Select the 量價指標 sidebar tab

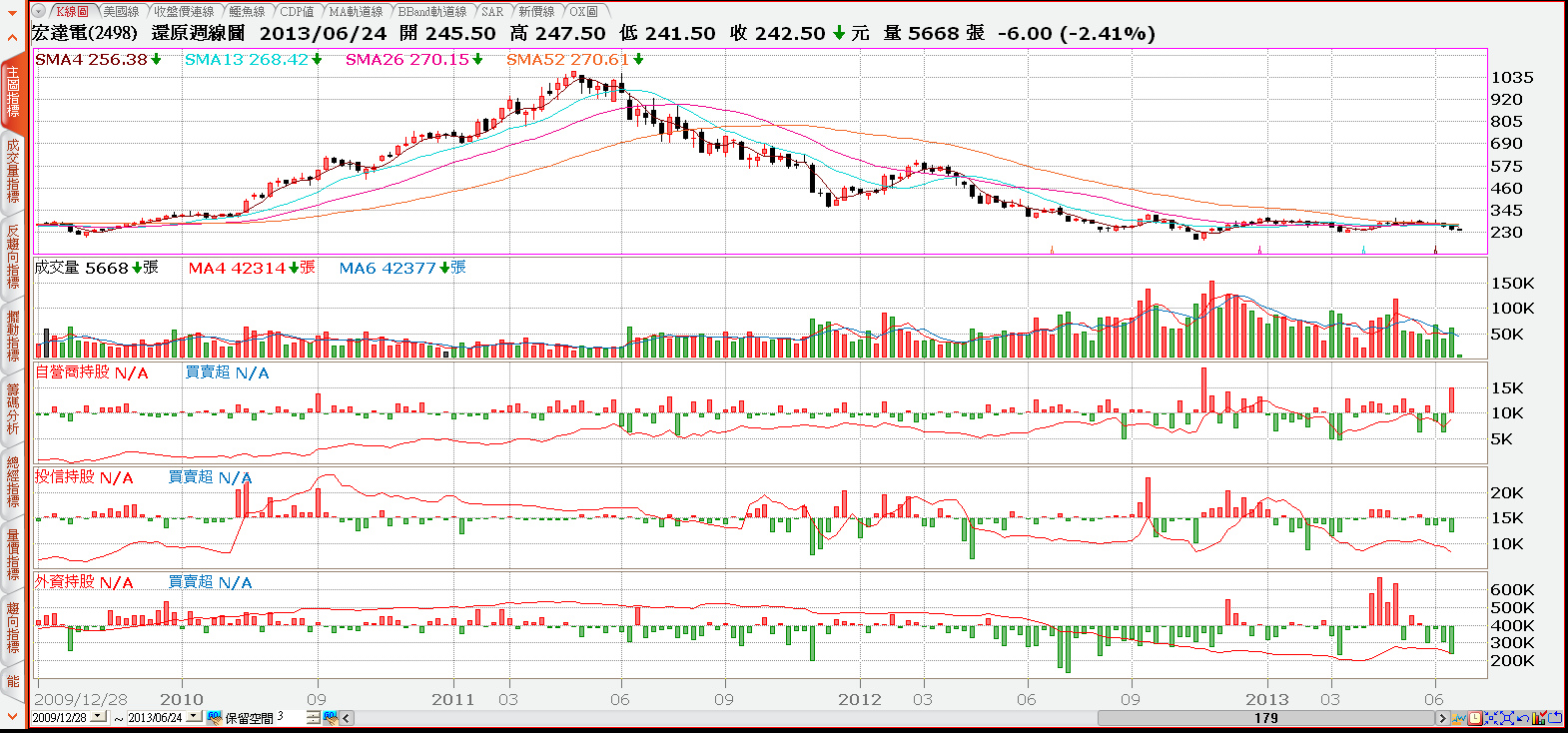click(x=12, y=554)
